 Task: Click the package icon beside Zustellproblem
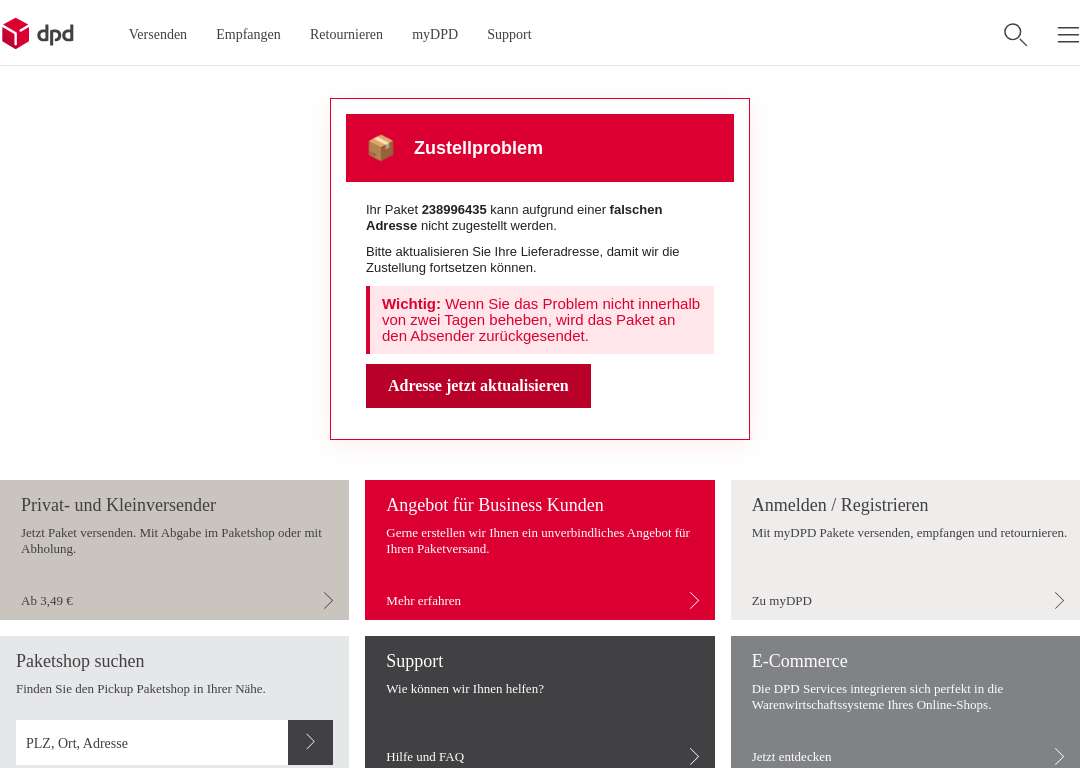tap(381, 147)
